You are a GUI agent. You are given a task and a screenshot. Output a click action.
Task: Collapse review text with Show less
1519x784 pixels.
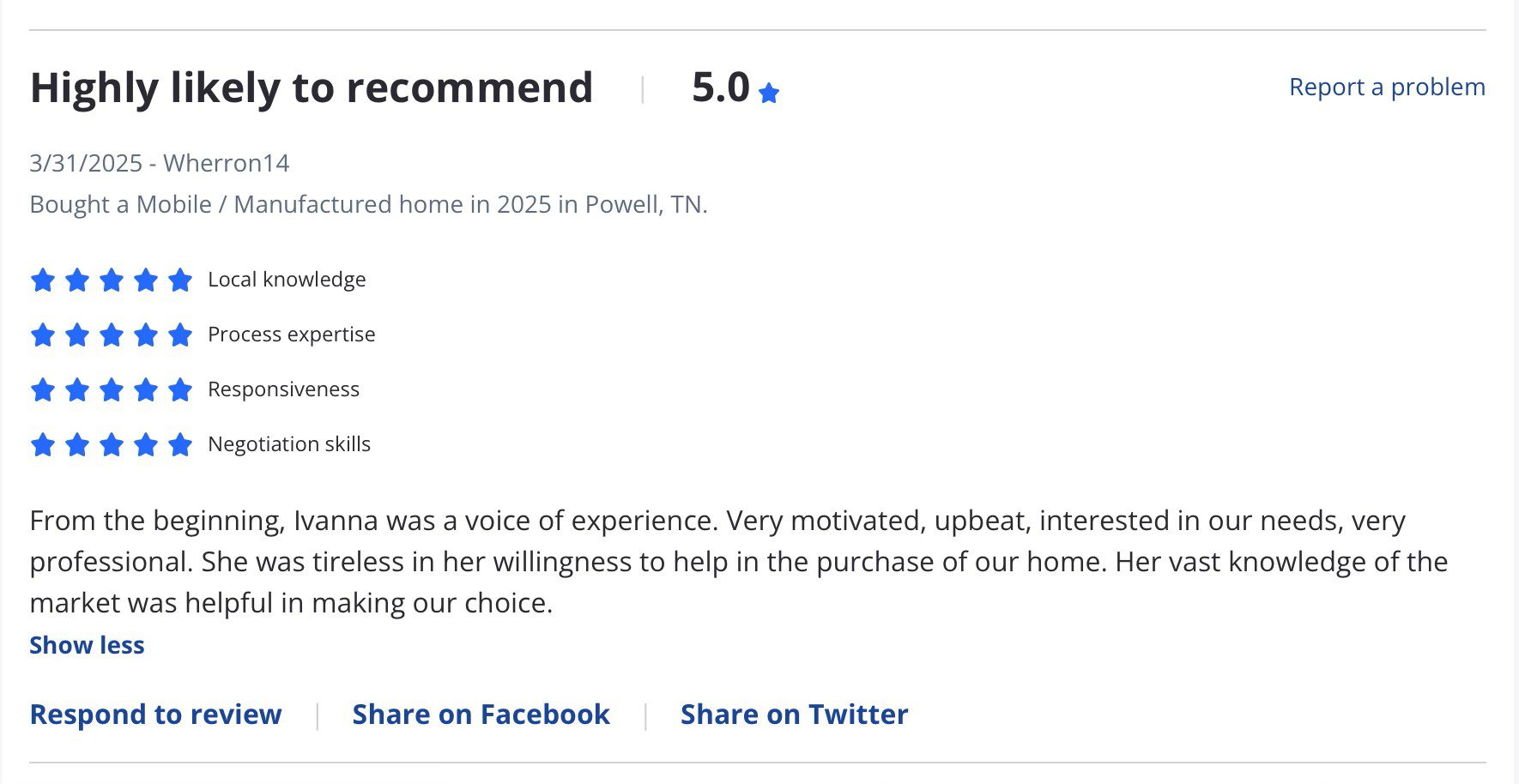pos(87,645)
